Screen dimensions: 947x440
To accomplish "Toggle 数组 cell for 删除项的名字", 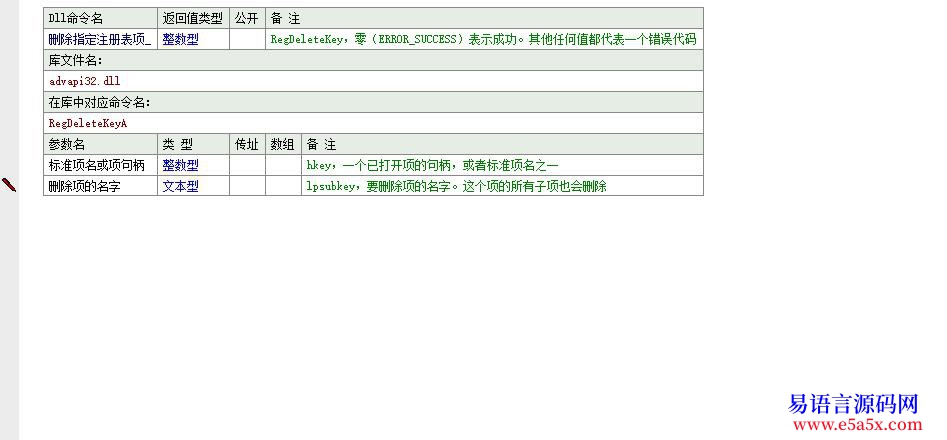I will pyautogui.click(x=283, y=186).
